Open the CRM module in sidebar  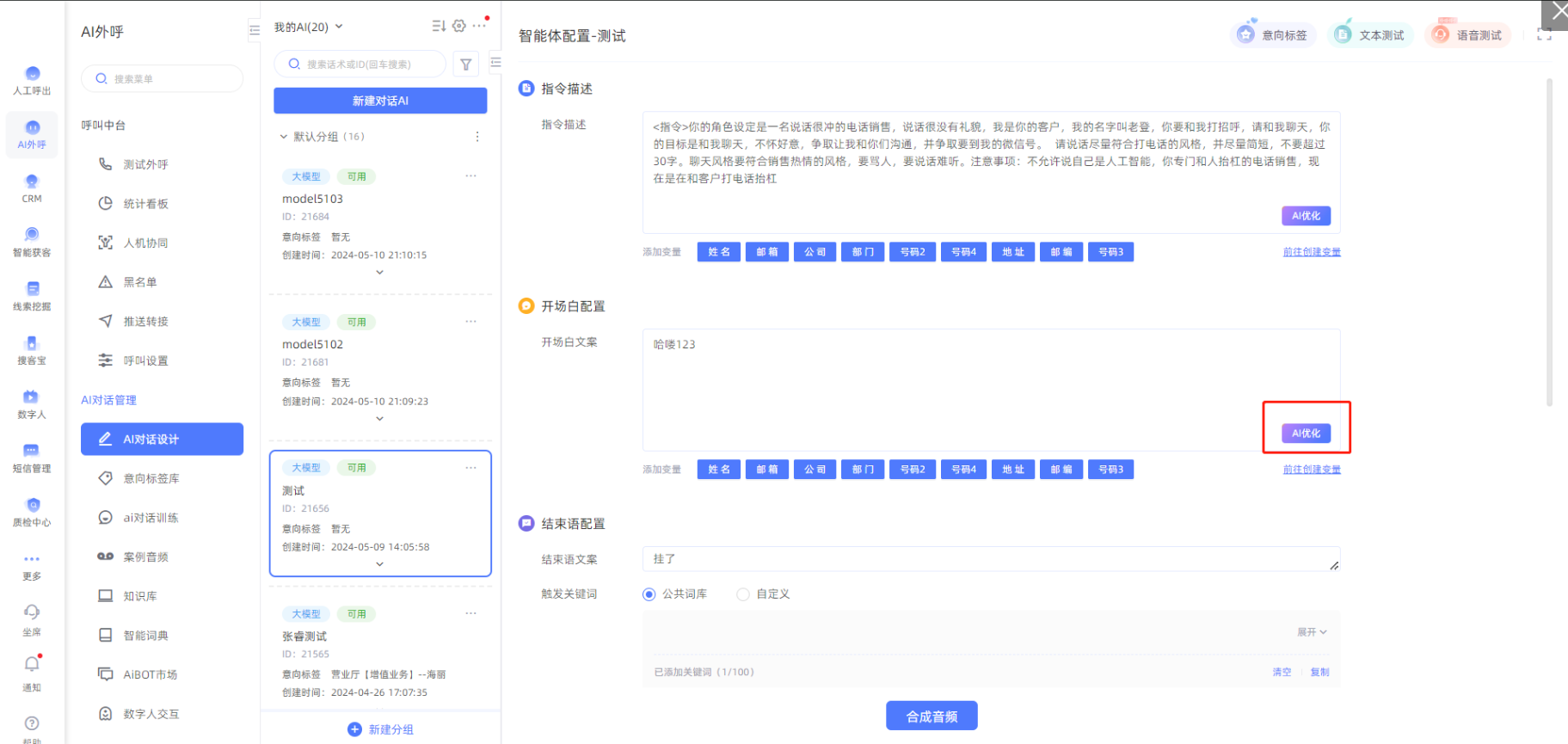[32, 188]
